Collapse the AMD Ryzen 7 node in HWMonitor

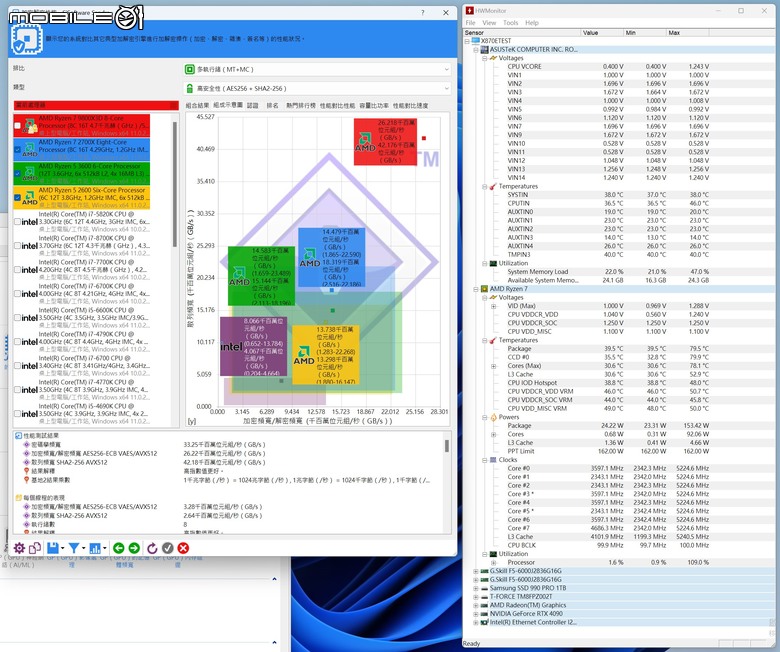point(476,288)
